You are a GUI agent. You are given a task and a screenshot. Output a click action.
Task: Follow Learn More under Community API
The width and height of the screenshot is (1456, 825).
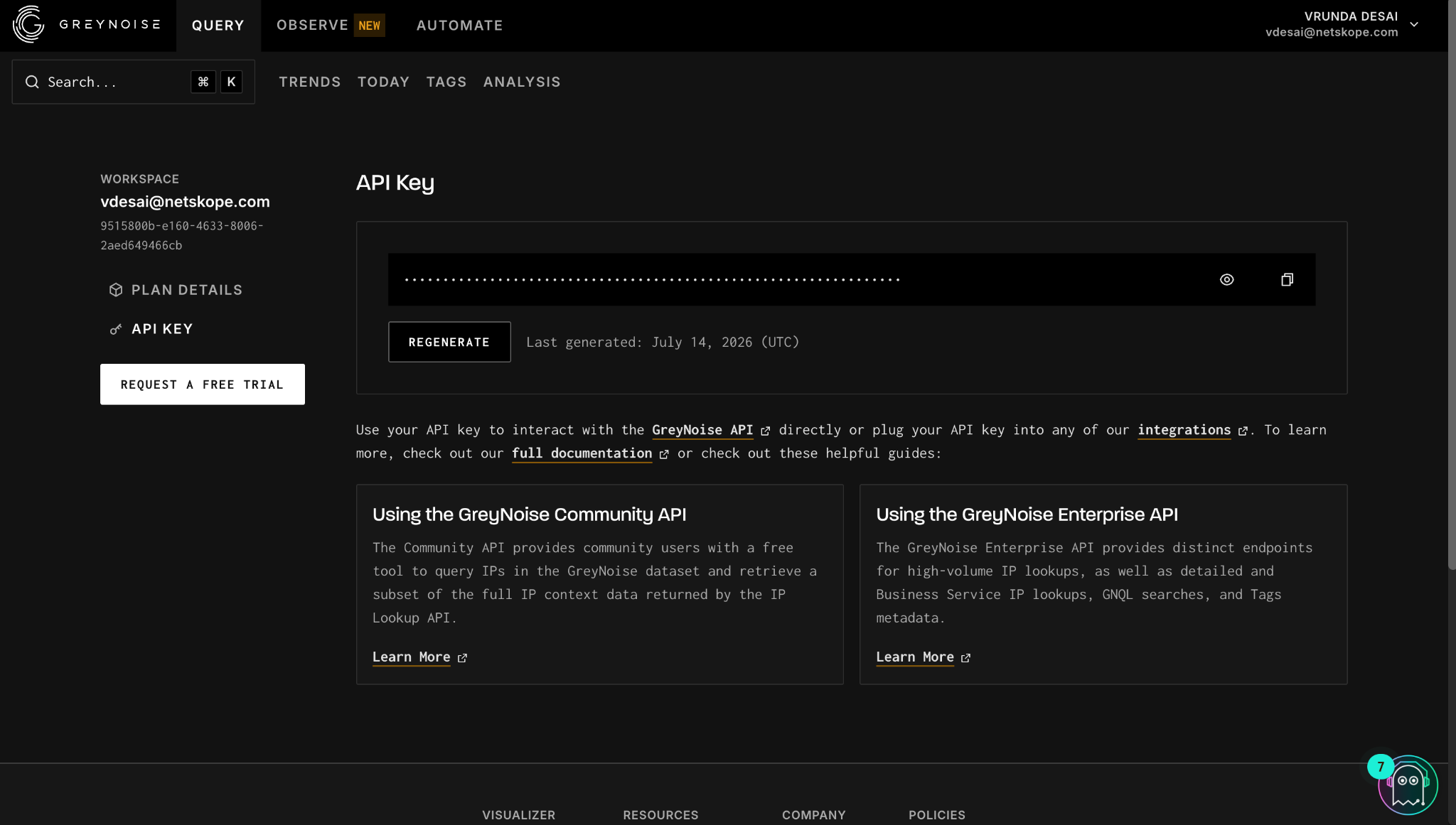pos(412,657)
